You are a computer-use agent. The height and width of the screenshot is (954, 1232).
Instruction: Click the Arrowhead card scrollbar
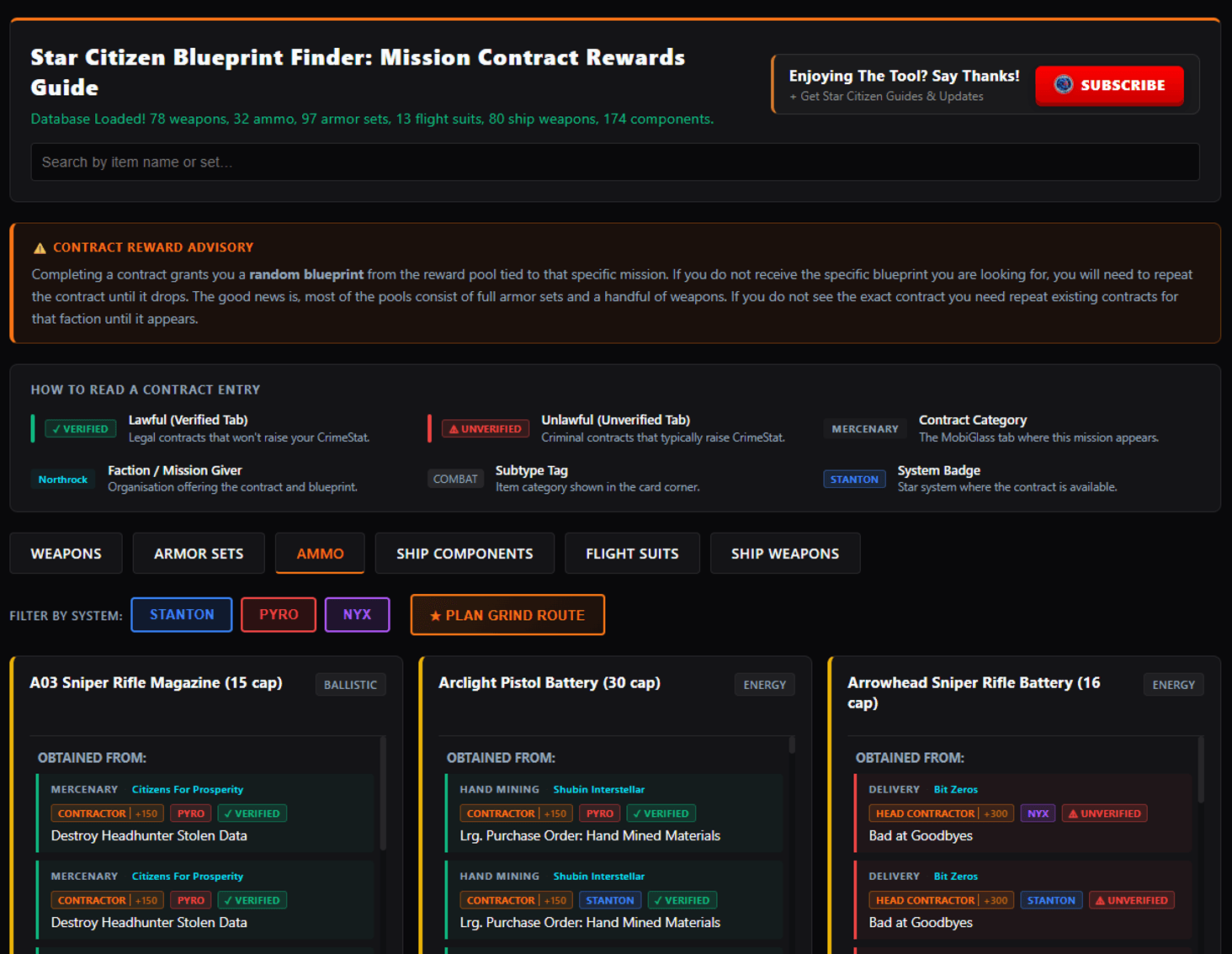click(1201, 769)
